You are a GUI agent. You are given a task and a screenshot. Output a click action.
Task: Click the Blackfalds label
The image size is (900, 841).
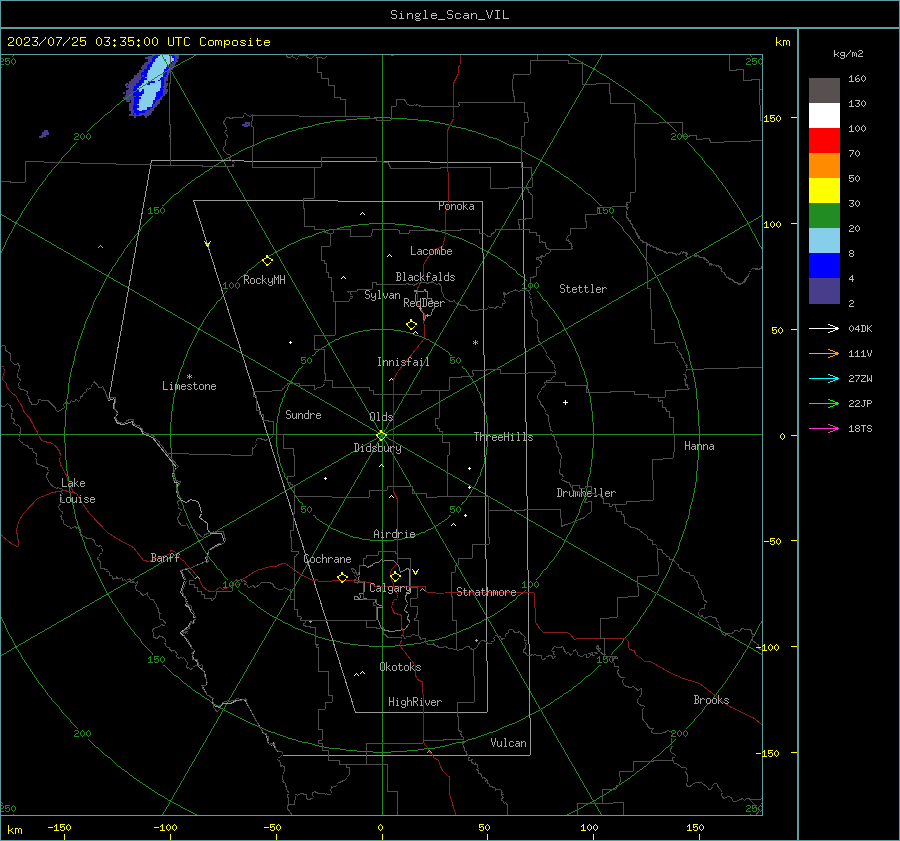425,277
